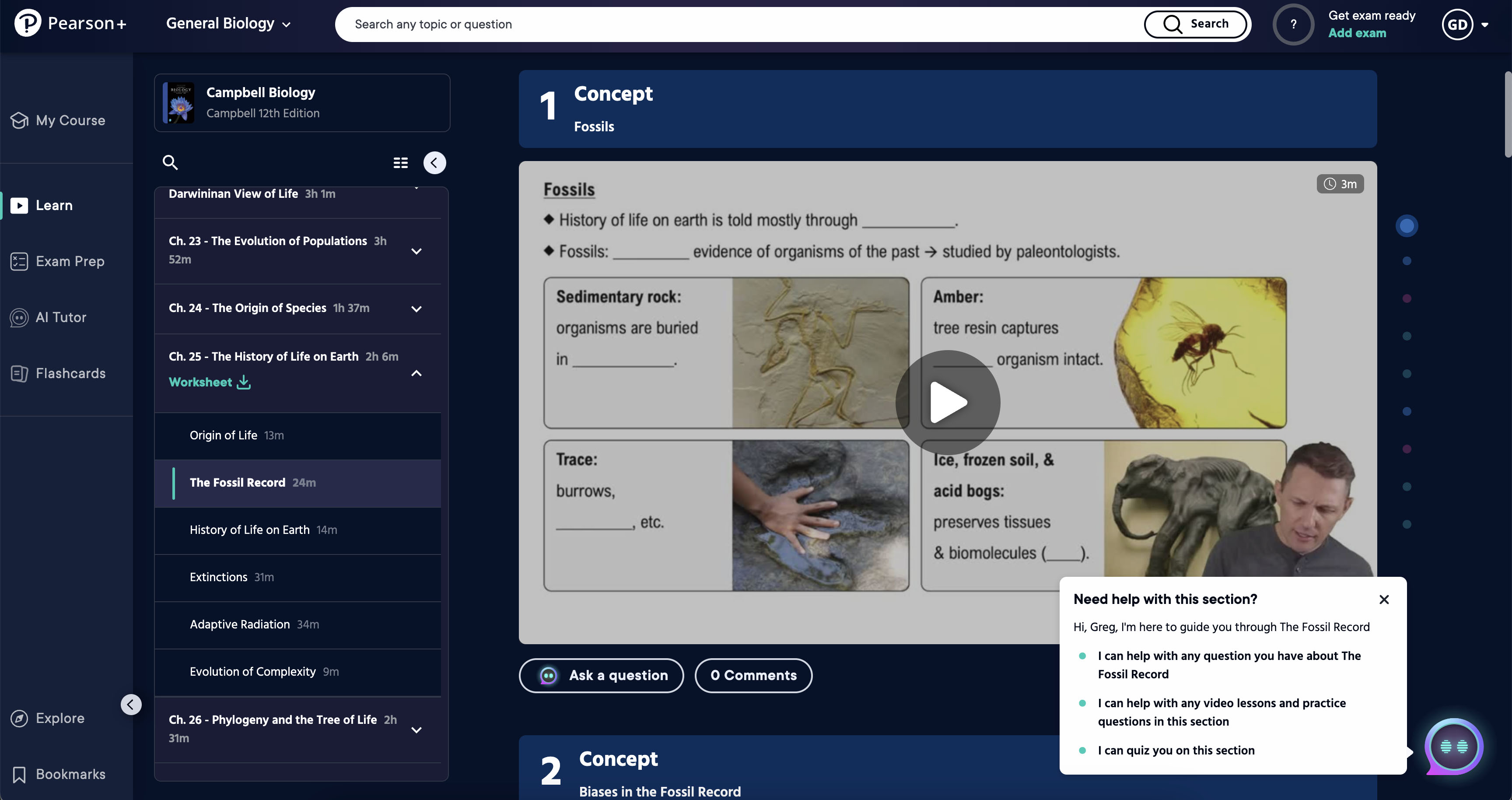The width and height of the screenshot is (1512, 800).
Task: Jump to the first section progress dot
Action: 1407,226
